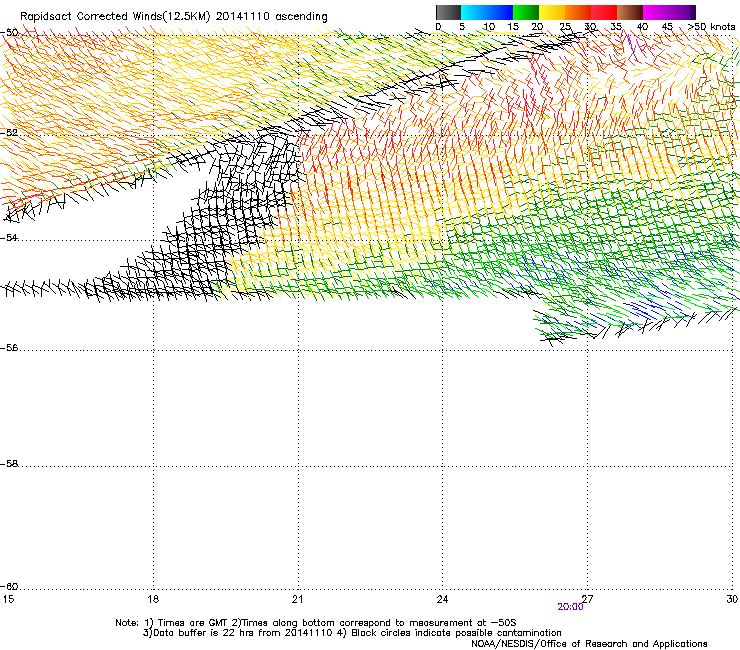The image size is (740, 650).
Task: Click the '27' longitude axis label
Action: [588, 599]
